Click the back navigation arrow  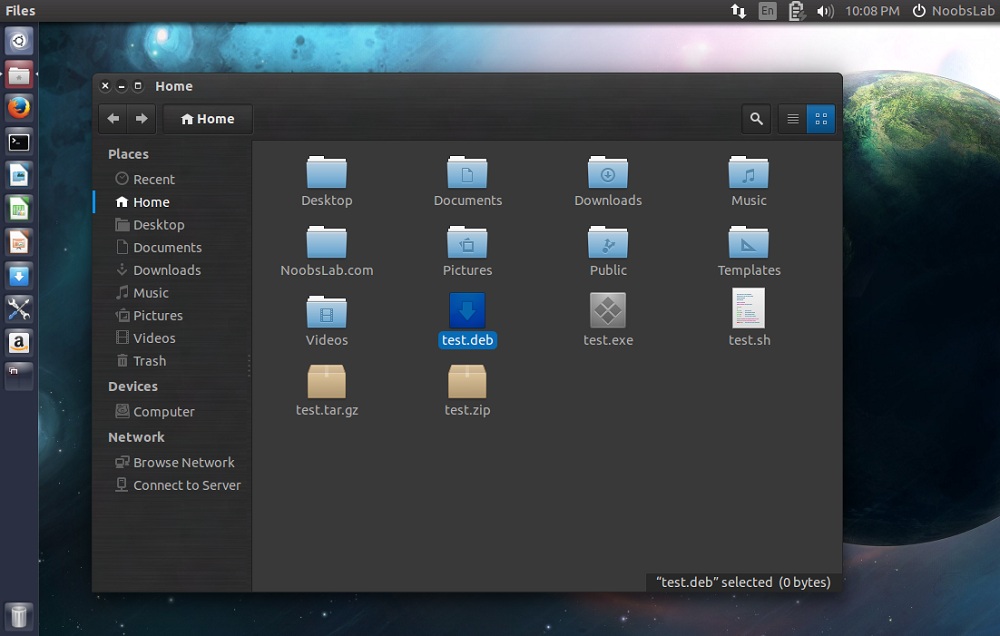pyautogui.click(x=113, y=118)
